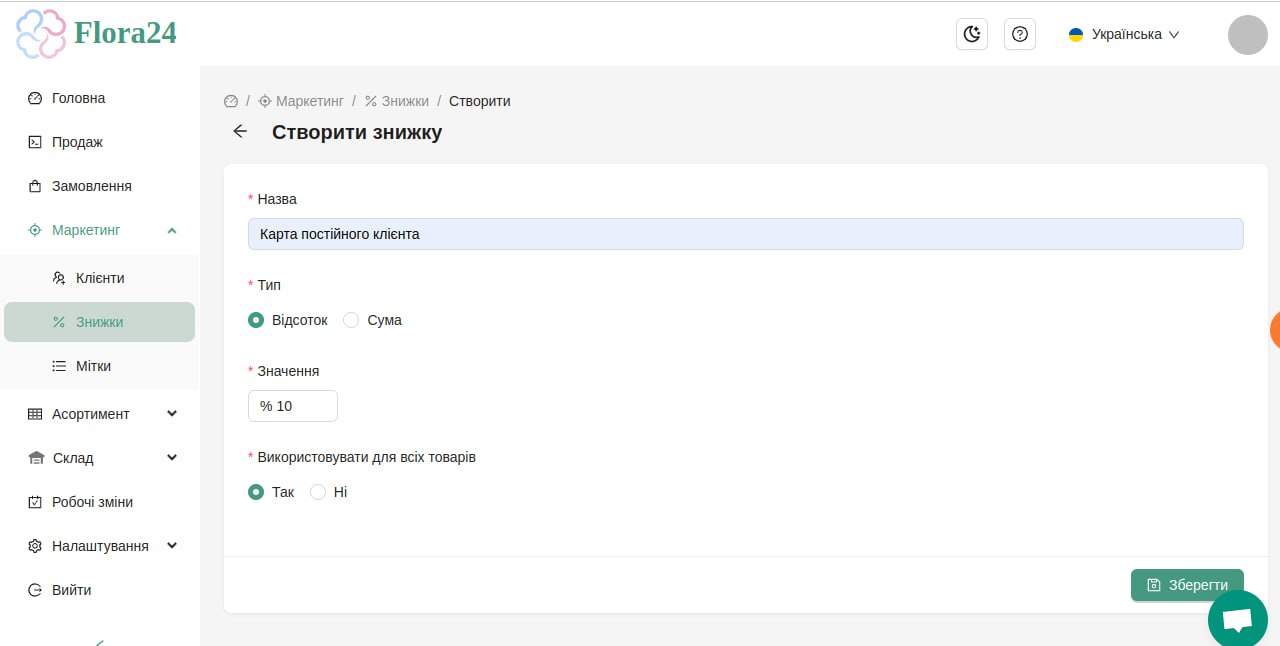Image resolution: width=1280 pixels, height=646 pixels.
Task: Go to Головна in sidebar
Action: click(100, 98)
